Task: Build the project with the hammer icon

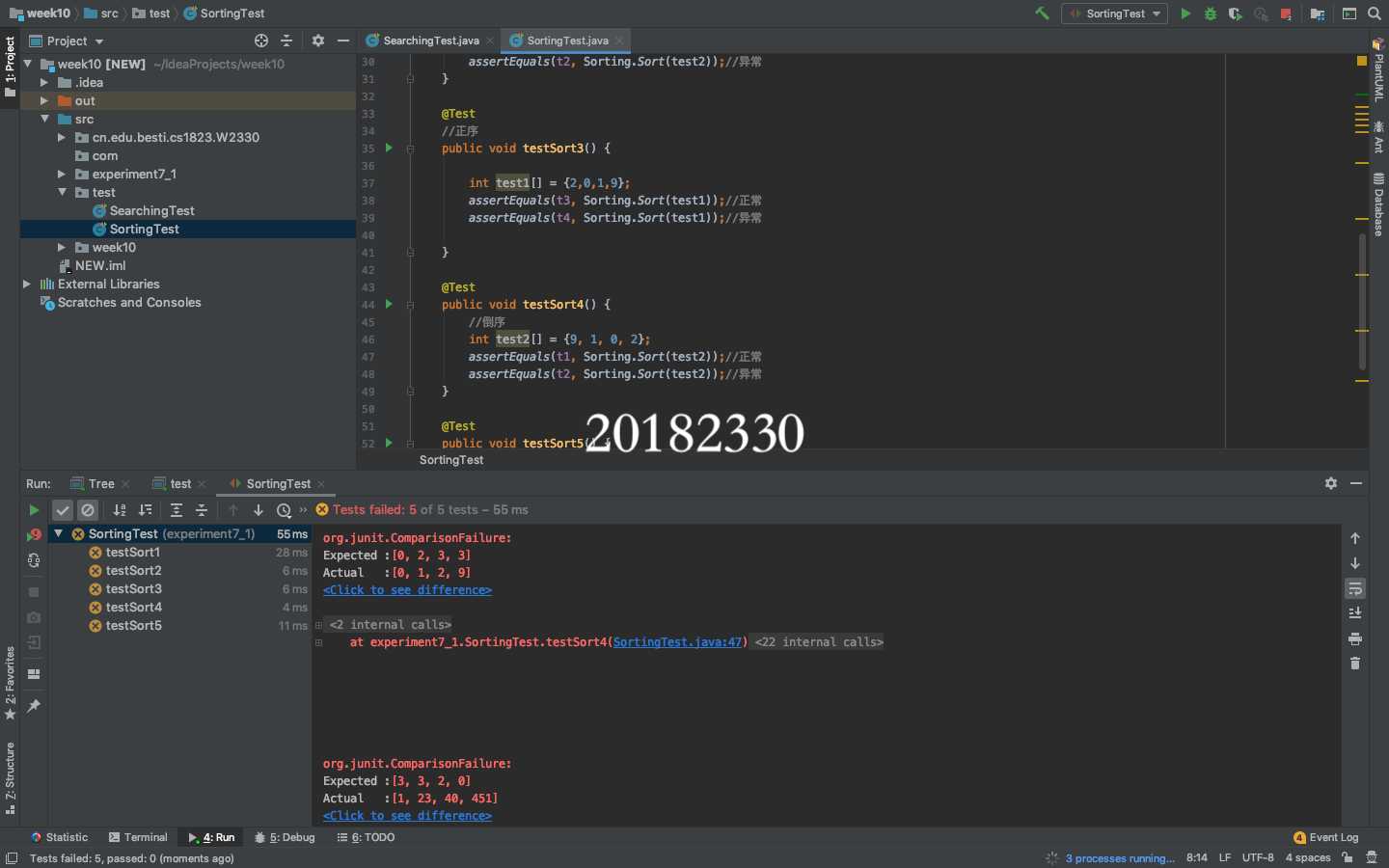Action: tap(1042, 14)
